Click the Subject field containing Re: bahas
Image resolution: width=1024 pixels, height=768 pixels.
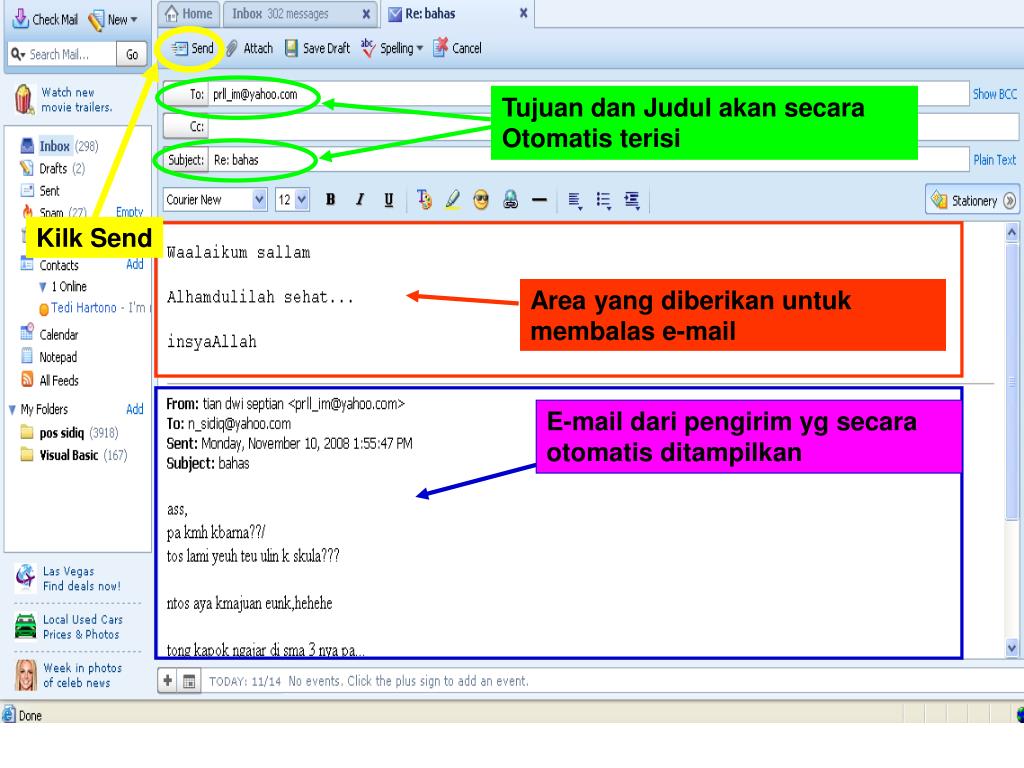pos(588,160)
